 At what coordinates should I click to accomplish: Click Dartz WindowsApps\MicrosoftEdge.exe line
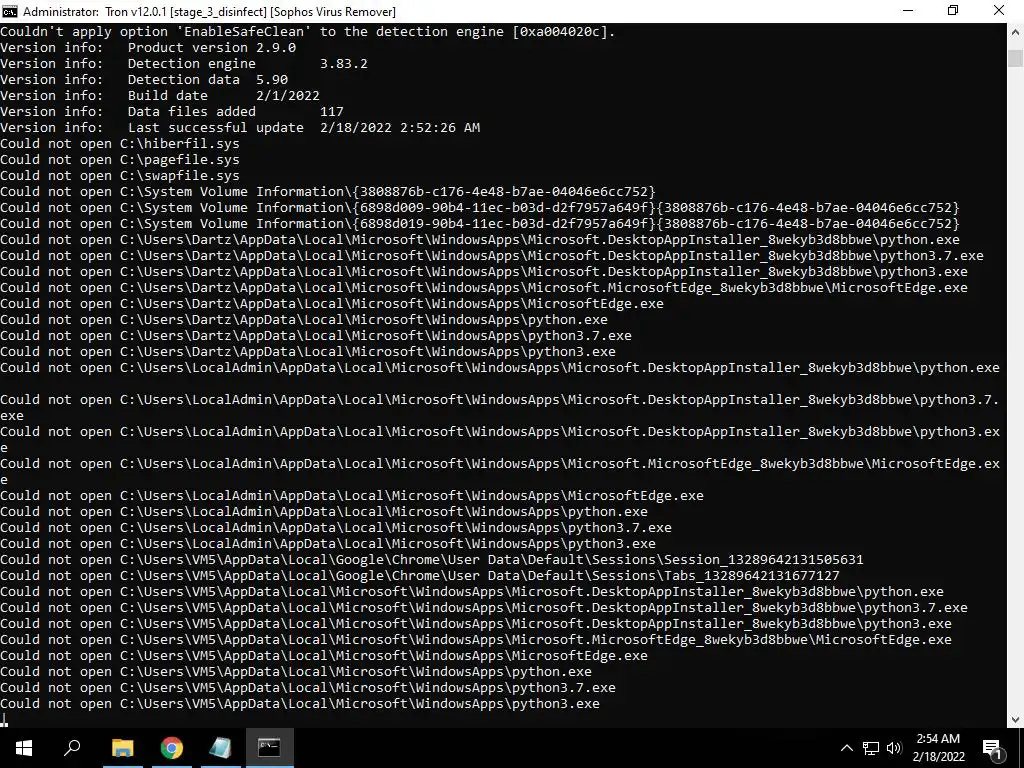[332, 304]
